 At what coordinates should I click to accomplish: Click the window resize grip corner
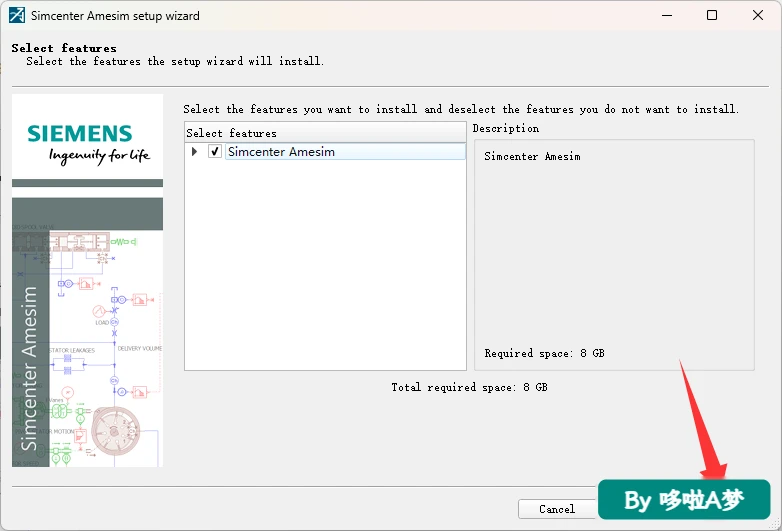click(775, 524)
